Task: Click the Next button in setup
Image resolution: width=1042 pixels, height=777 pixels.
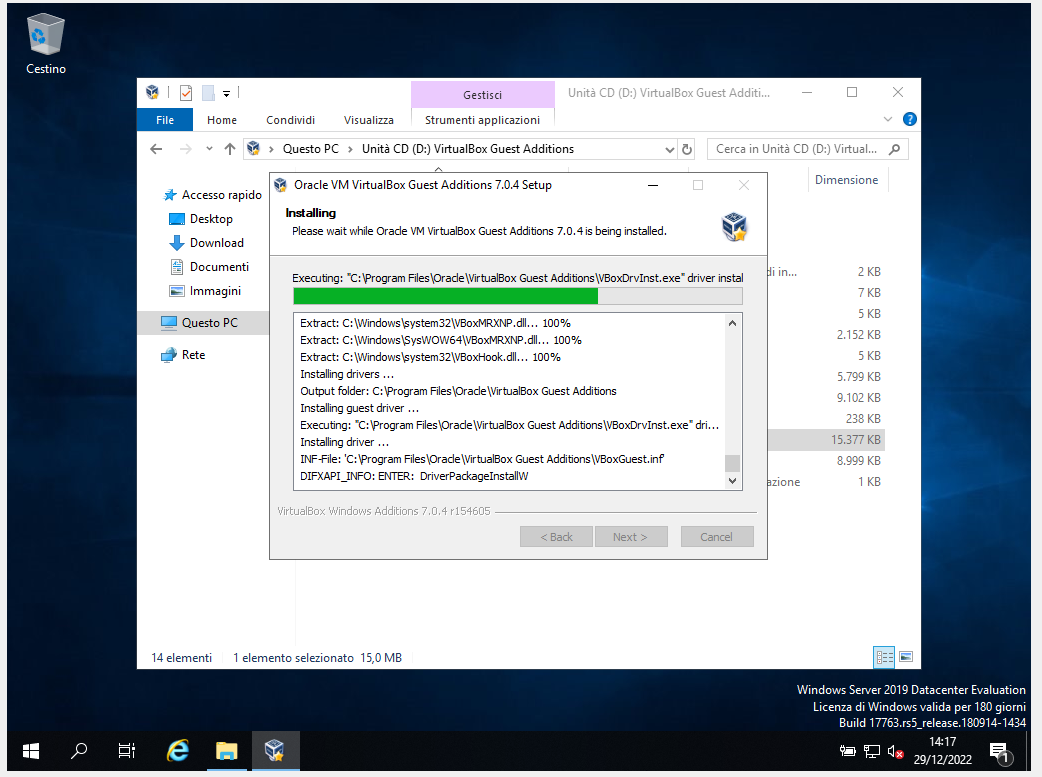Action: pos(631,536)
